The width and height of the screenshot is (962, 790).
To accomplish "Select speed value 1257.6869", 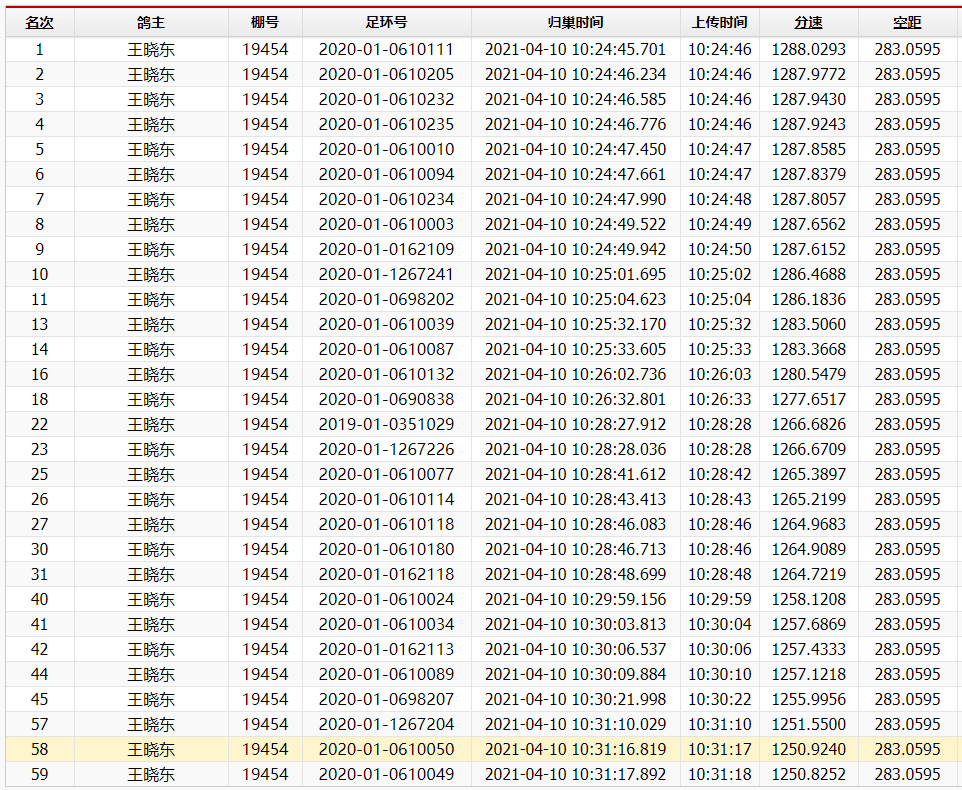I will click(808, 624).
